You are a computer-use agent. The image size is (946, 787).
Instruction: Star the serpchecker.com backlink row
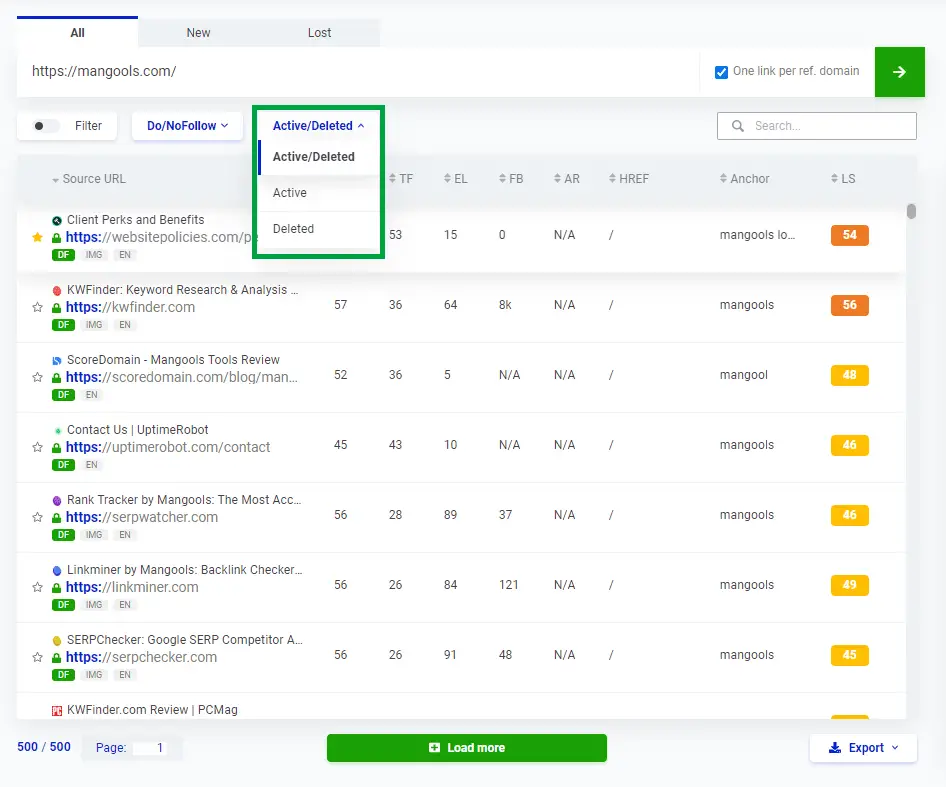tap(37, 657)
